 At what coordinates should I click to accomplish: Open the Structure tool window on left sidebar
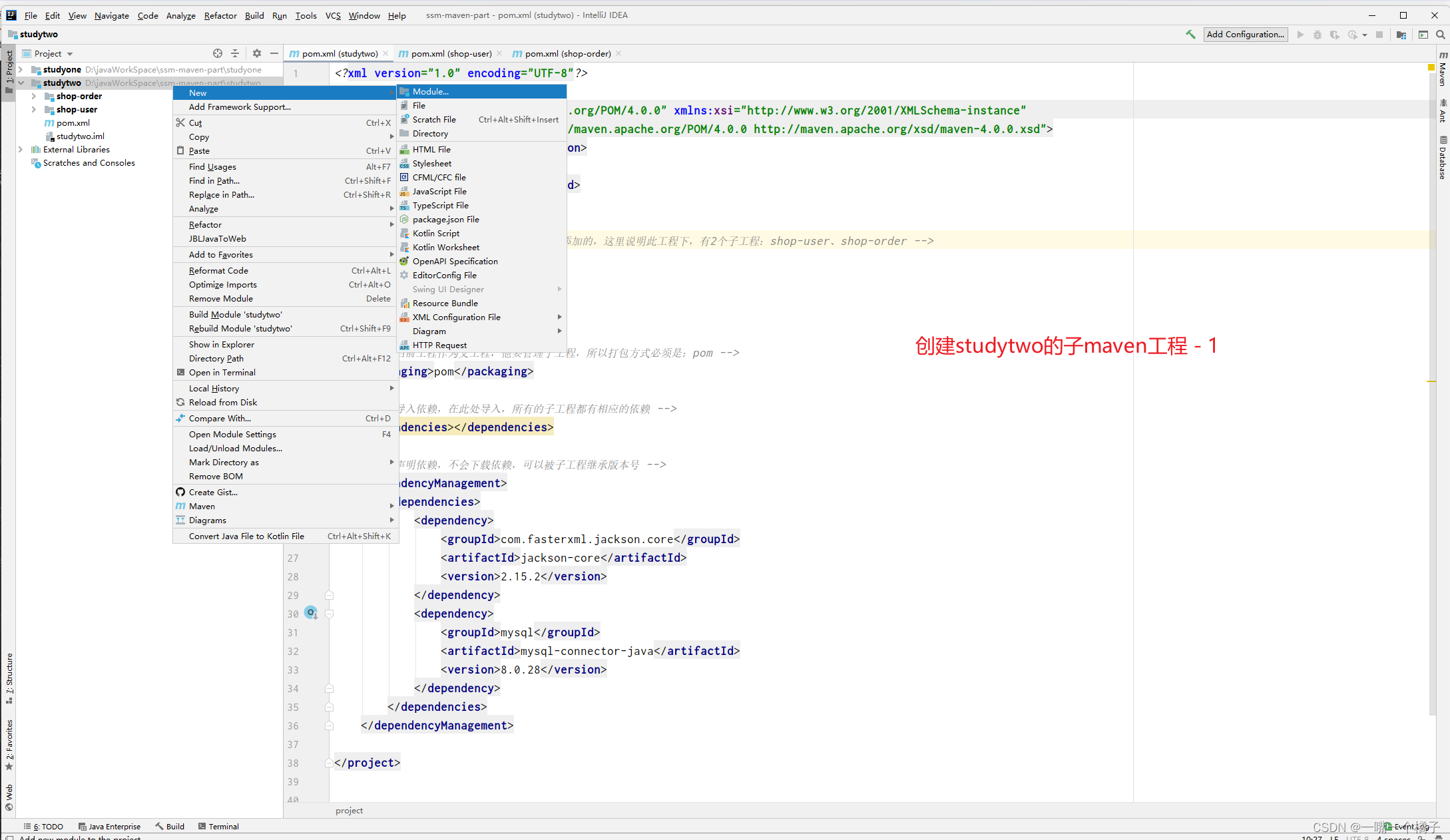click(9, 678)
